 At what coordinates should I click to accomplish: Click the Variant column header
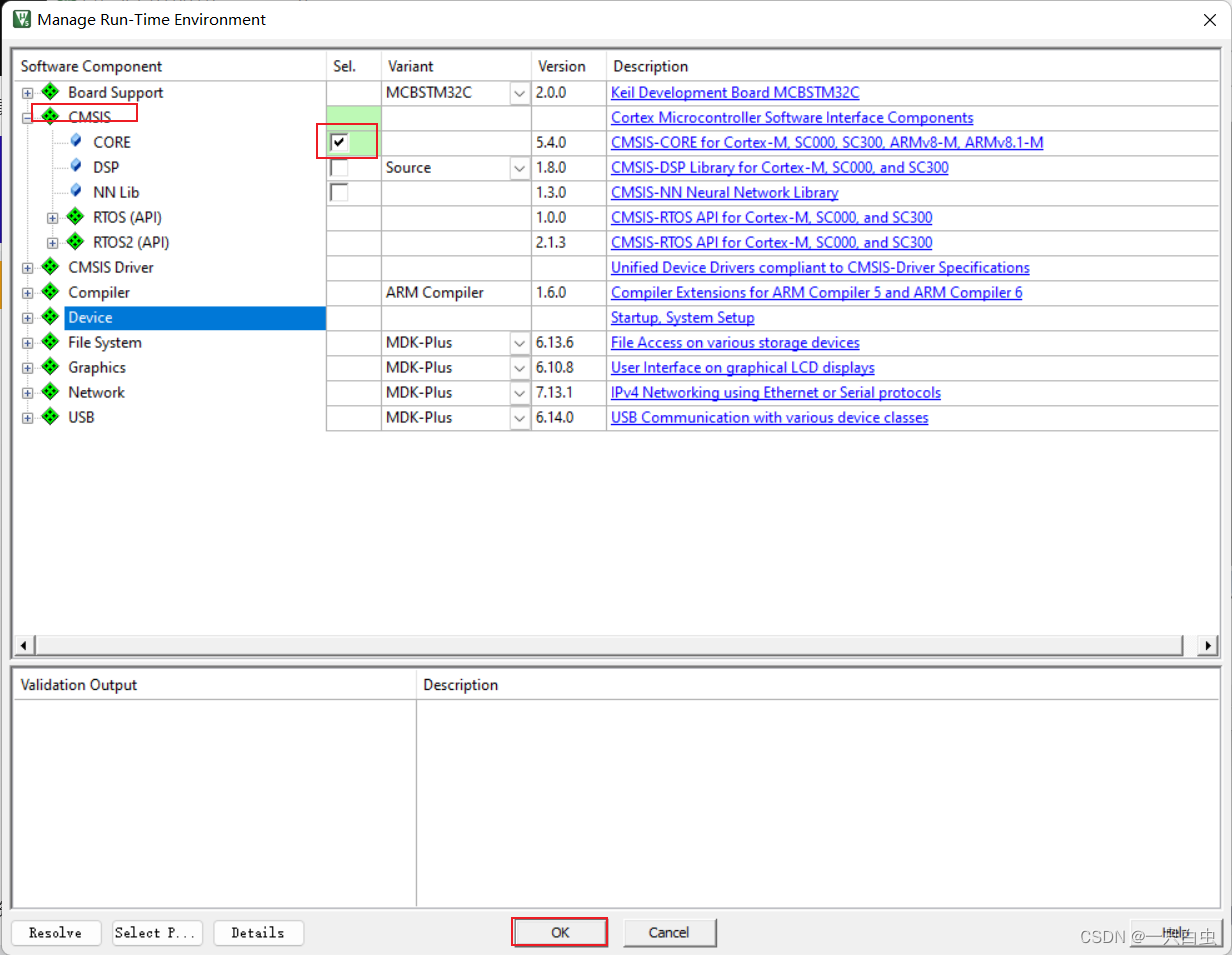click(456, 66)
